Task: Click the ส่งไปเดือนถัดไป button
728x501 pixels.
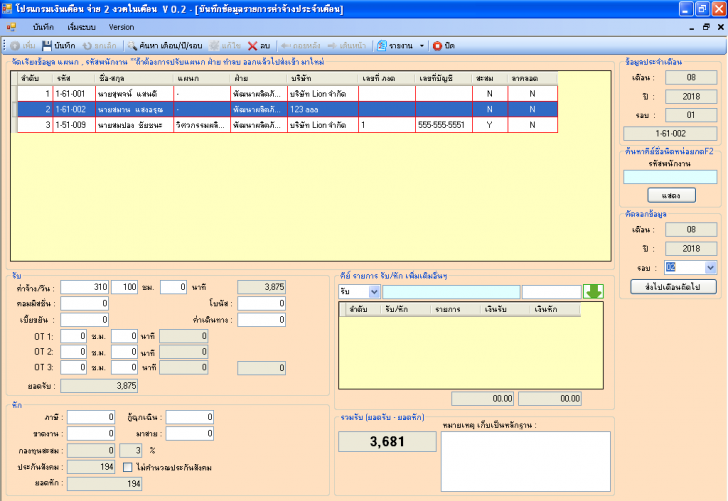Action: pyautogui.click(x=673, y=286)
